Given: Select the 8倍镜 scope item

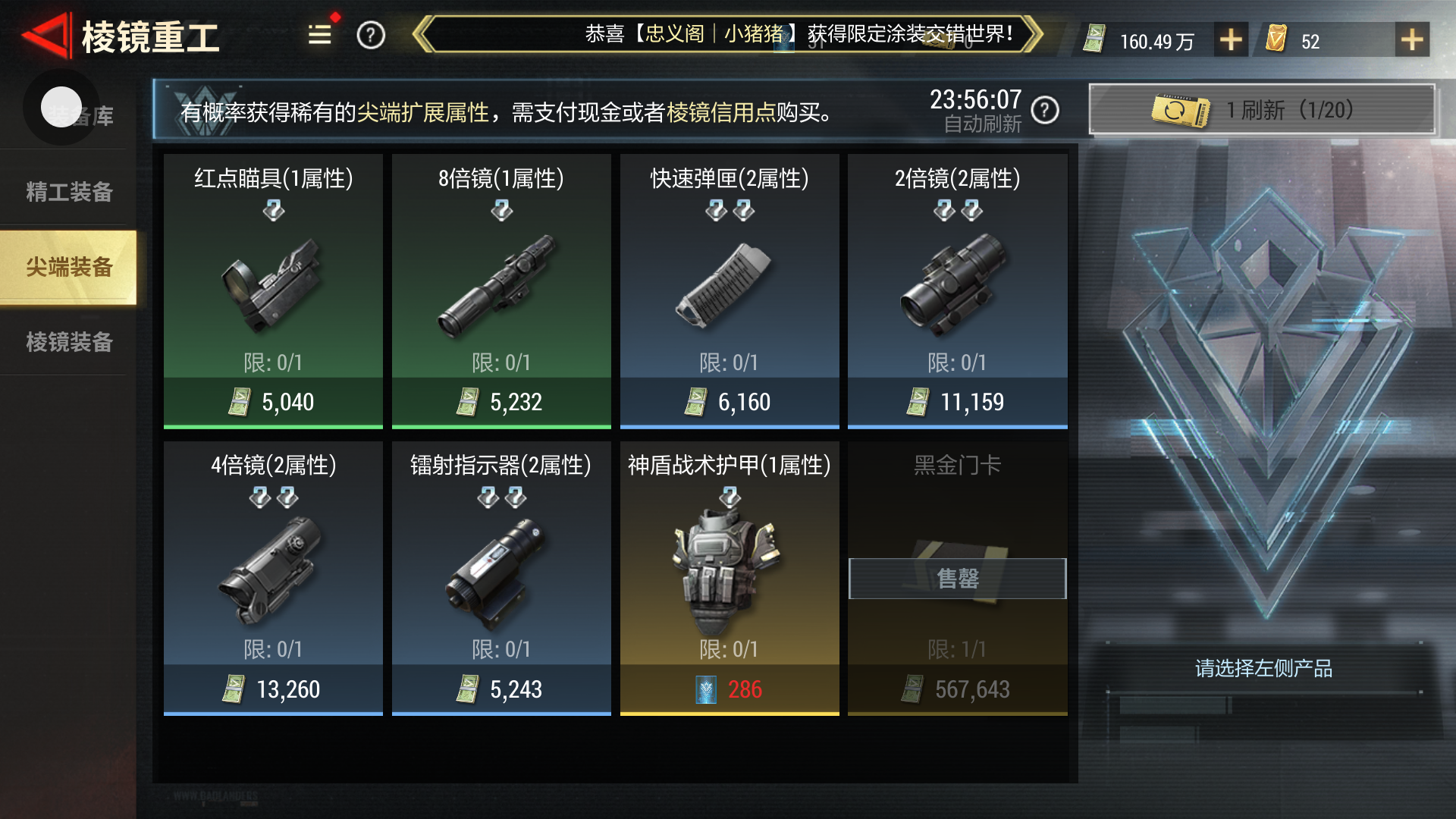Looking at the screenshot, I should click(501, 291).
